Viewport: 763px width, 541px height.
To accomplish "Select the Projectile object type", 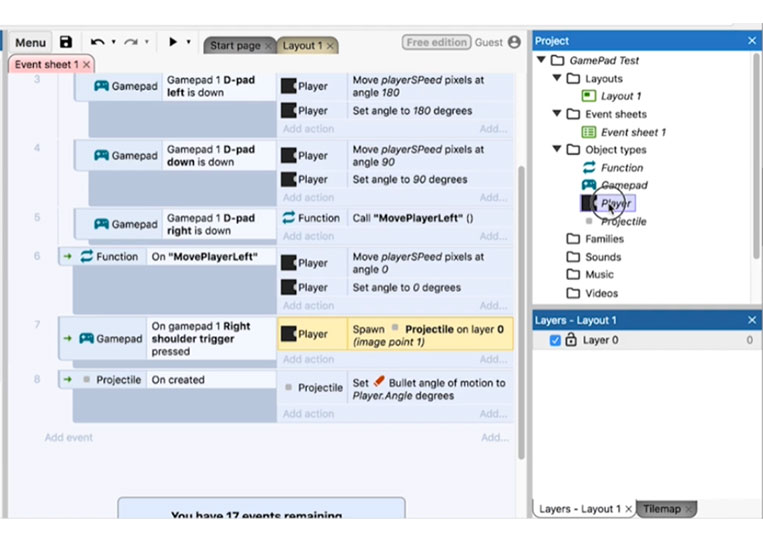I will point(624,222).
